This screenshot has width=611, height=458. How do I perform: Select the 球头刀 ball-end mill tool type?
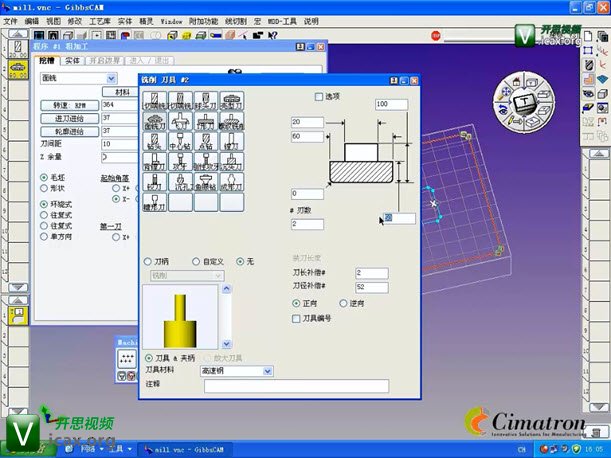[x=206, y=101]
